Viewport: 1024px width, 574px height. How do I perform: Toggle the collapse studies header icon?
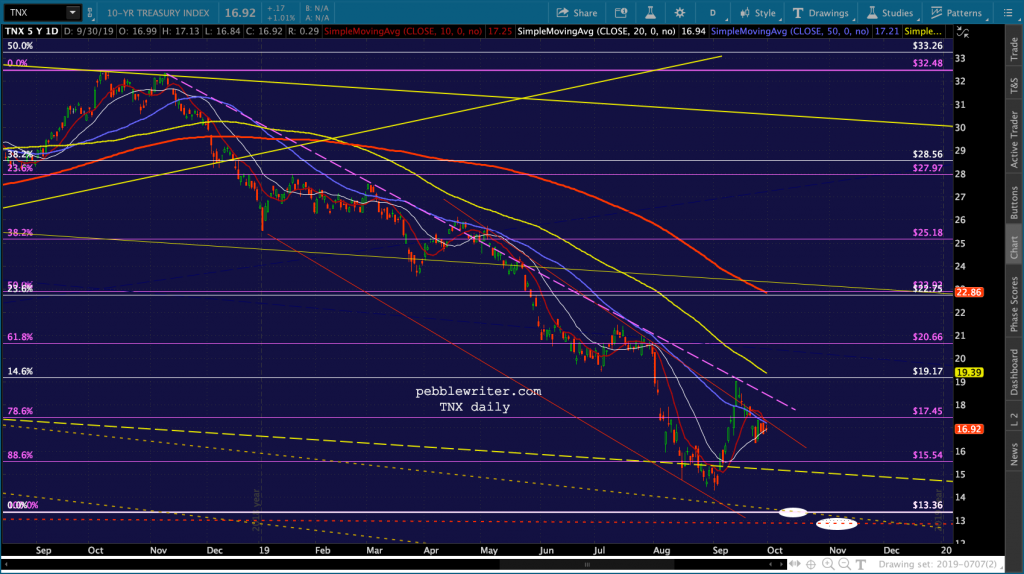click(963, 32)
